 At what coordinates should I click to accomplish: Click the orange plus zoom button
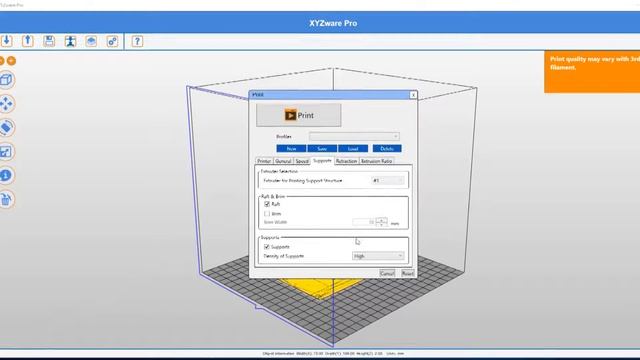coord(11,61)
